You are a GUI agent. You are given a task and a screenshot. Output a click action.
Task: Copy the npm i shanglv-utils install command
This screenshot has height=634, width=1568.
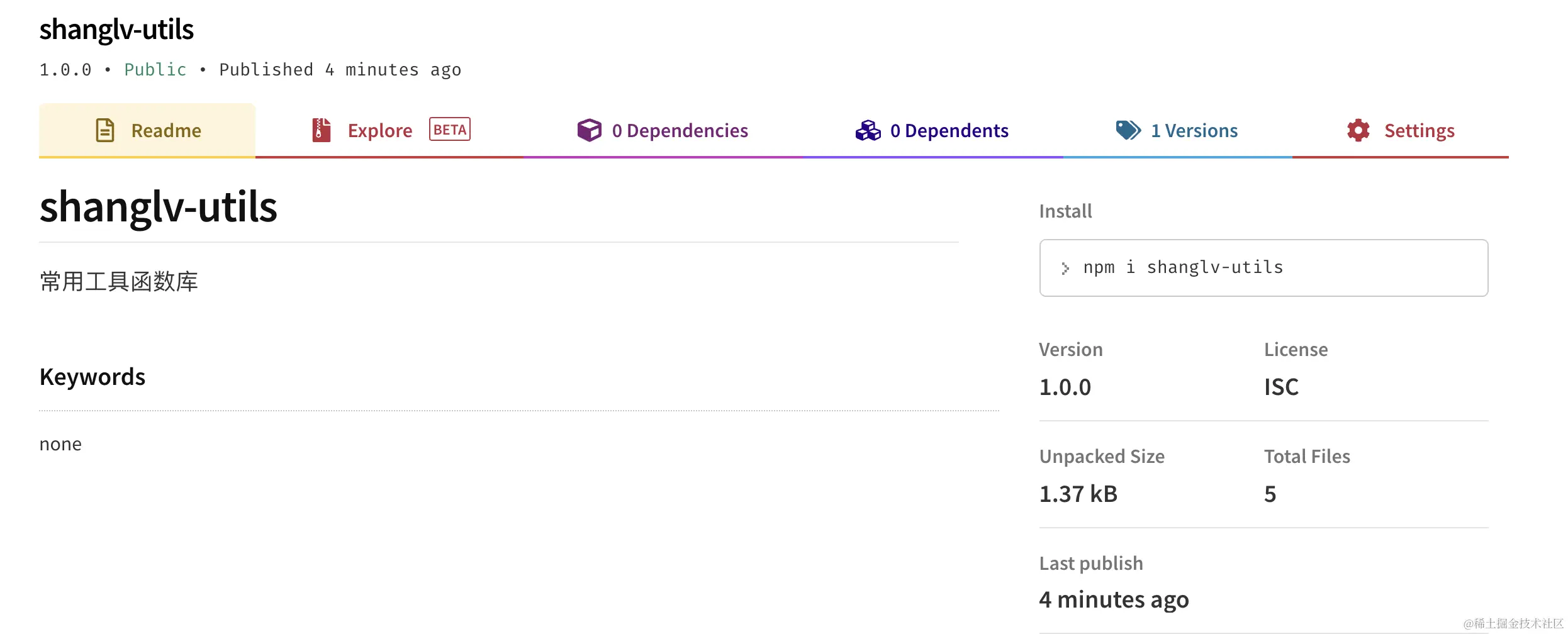[1263, 268]
